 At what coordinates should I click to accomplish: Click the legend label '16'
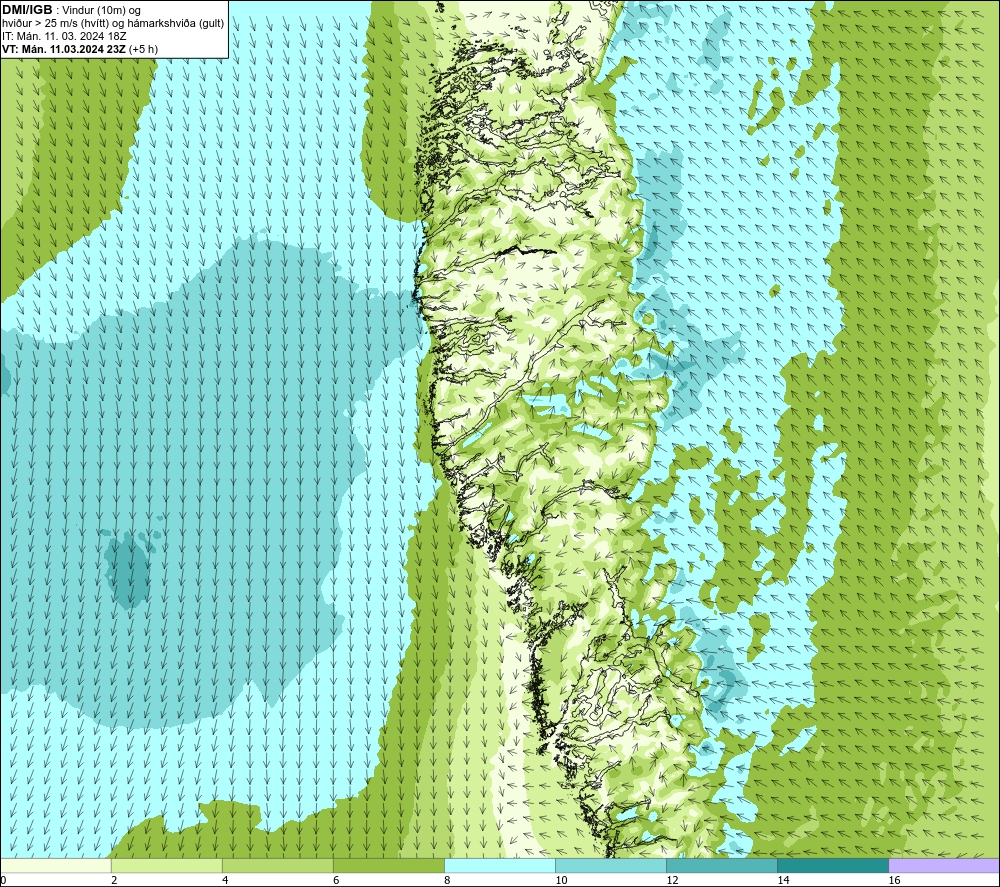pyautogui.click(x=894, y=880)
